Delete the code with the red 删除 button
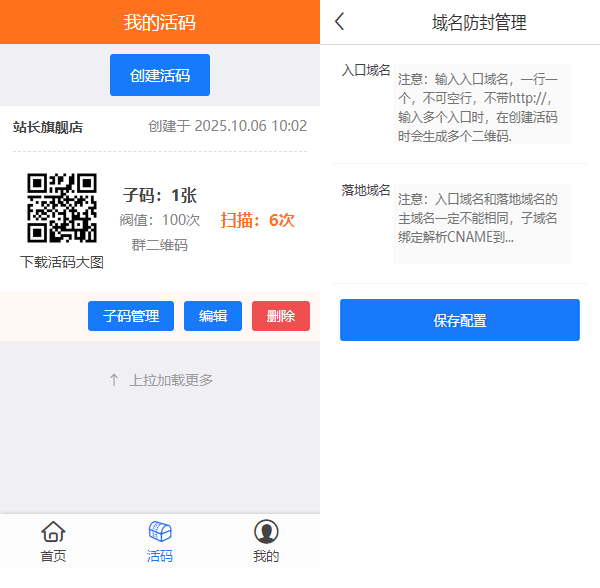This screenshot has width=600, height=588. click(x=281, y=316)
